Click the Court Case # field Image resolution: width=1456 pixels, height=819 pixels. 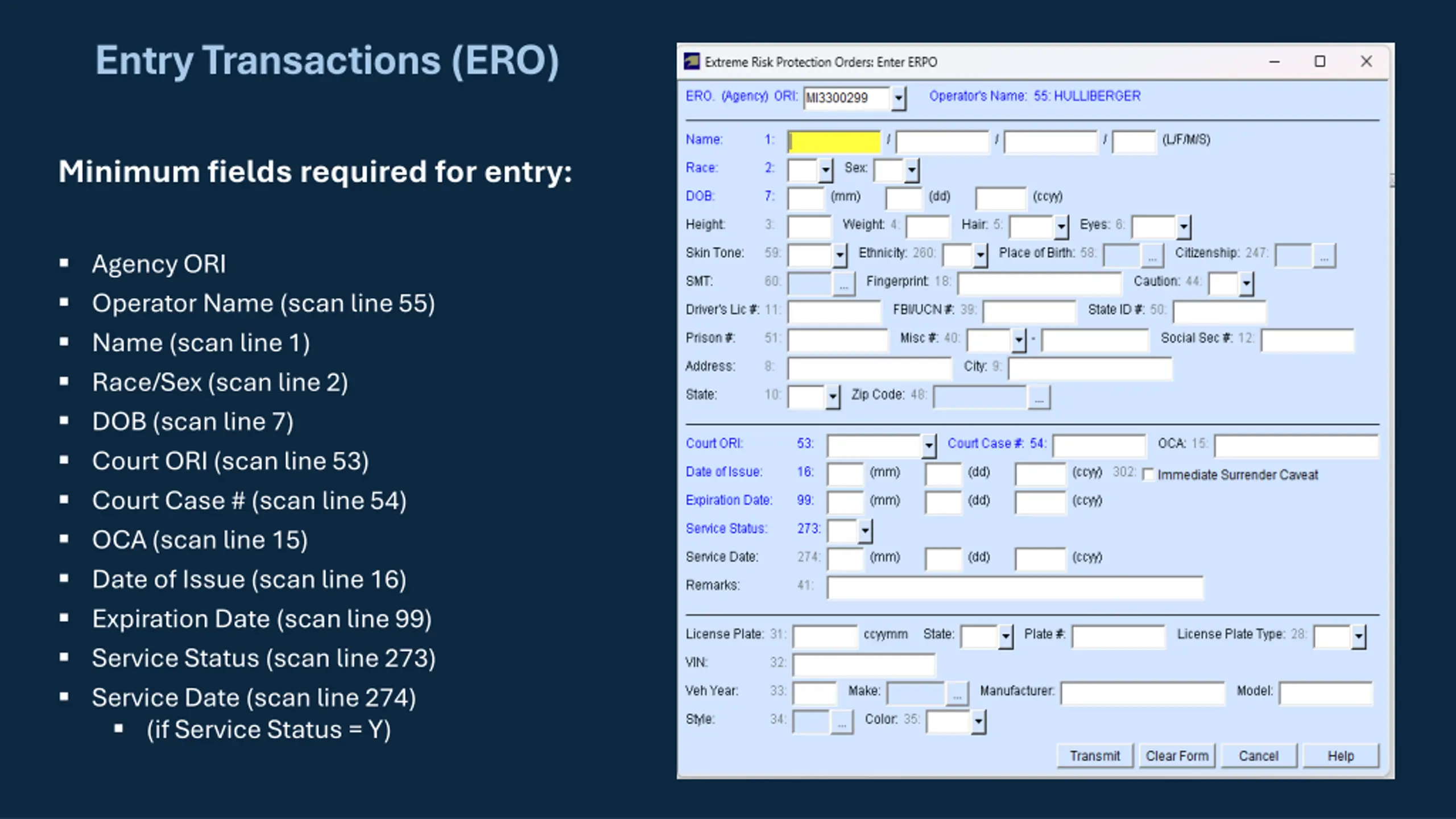[x=1099, y=446]
